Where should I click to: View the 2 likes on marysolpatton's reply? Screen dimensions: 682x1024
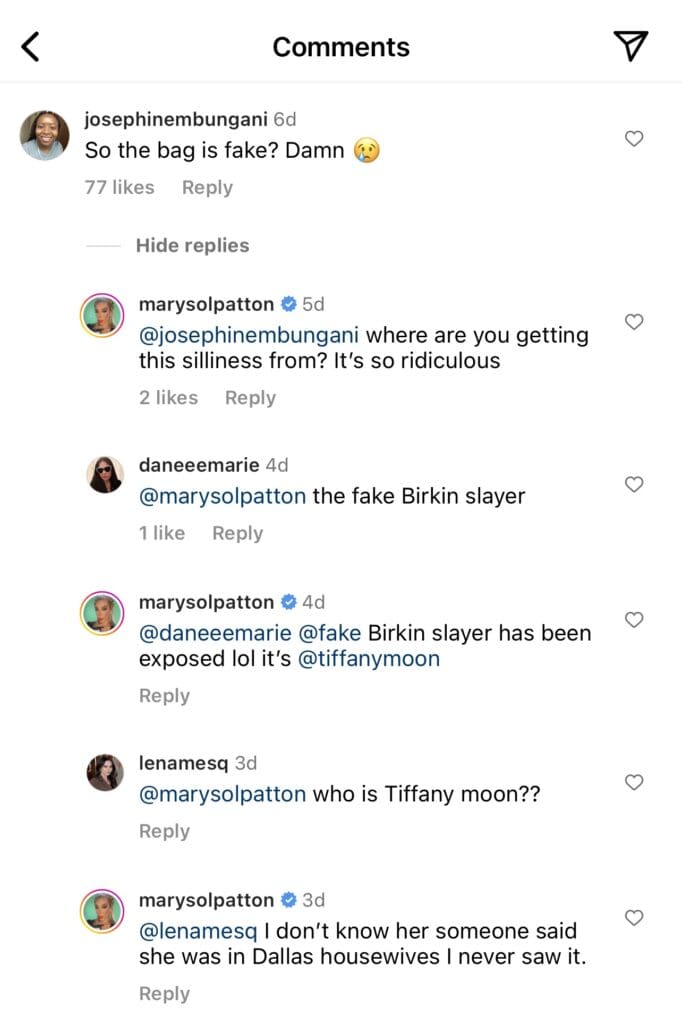tap(168, 398)
